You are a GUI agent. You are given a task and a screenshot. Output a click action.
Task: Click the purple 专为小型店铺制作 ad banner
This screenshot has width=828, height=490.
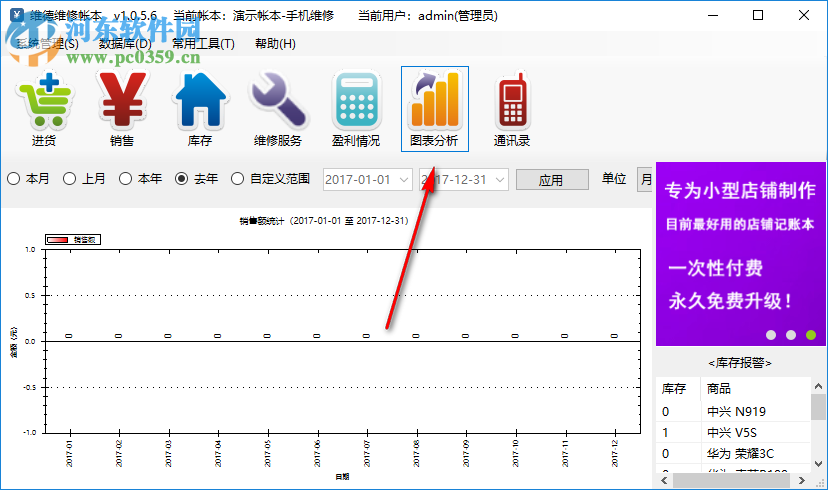point(740,254)
